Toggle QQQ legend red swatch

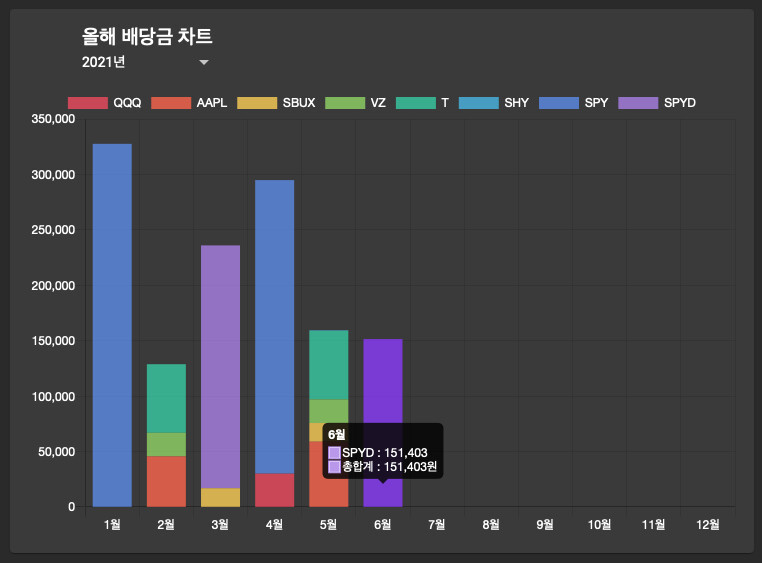88,103
